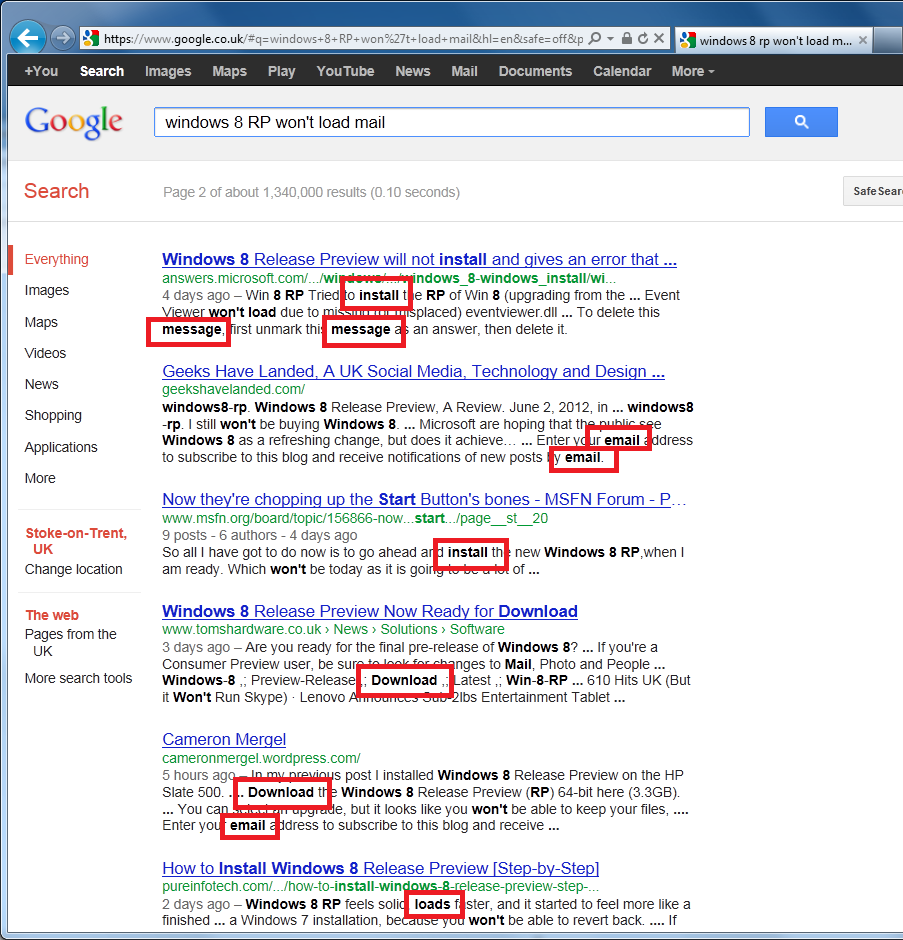The image size is (903, 940).
Task: Select Images in the left sidebar
Action: [x=47, y=290]
